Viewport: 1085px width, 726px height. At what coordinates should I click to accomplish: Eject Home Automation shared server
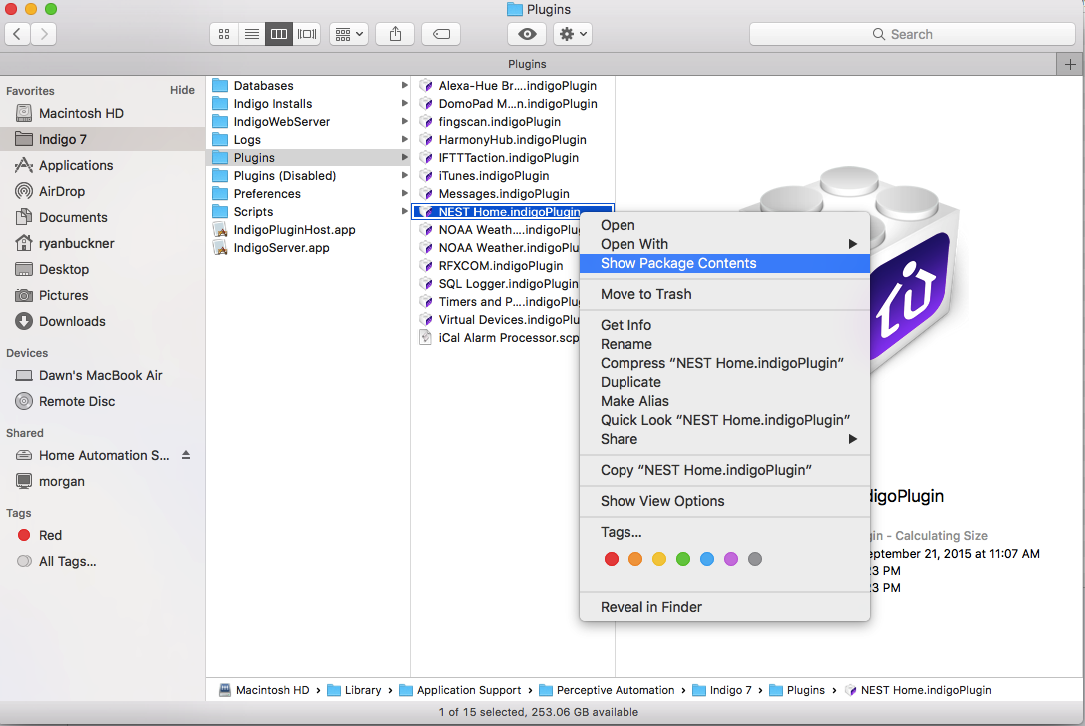(x=185, y=455)
